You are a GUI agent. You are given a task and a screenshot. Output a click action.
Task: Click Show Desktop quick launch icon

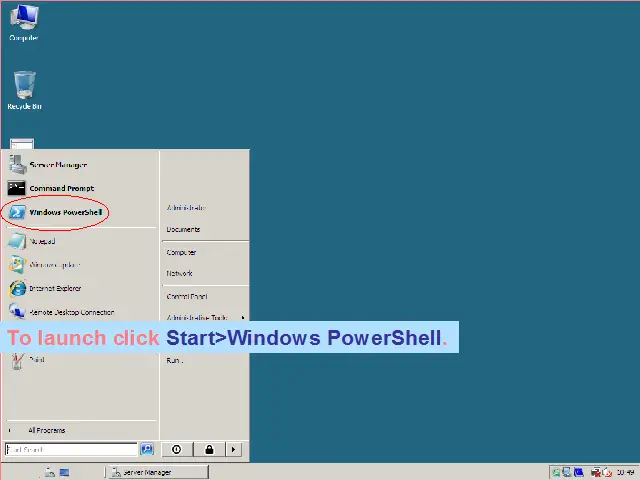click(64, 472)
